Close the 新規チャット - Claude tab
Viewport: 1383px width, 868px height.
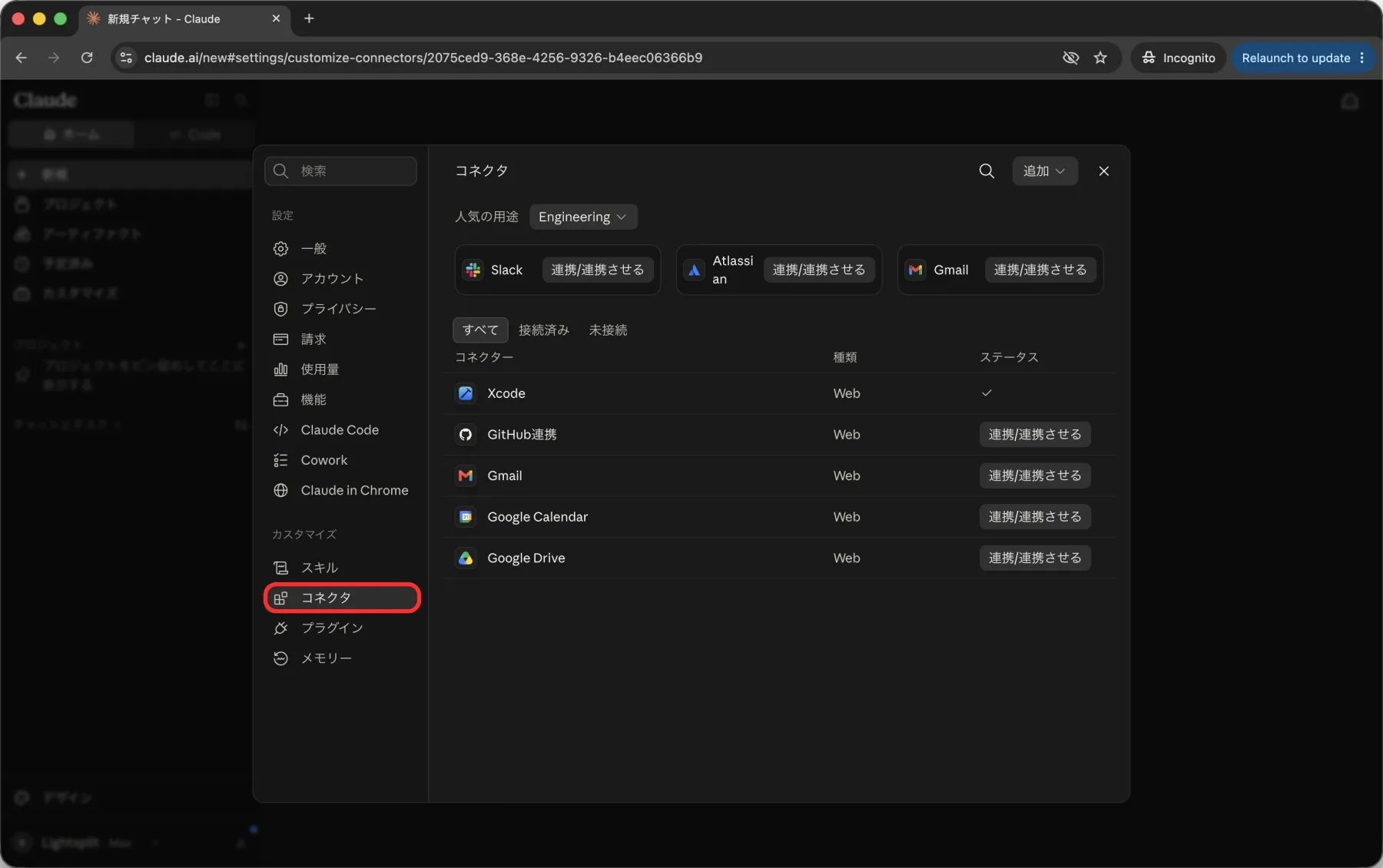[x=276, y=18]
